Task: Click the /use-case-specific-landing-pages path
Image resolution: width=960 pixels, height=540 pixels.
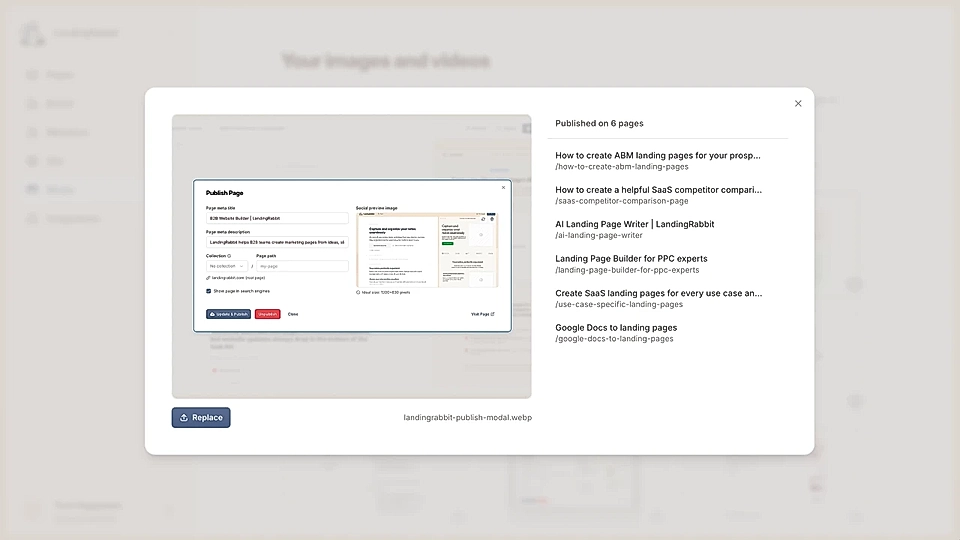Action: pyautogui.click(x=619, y=304)
